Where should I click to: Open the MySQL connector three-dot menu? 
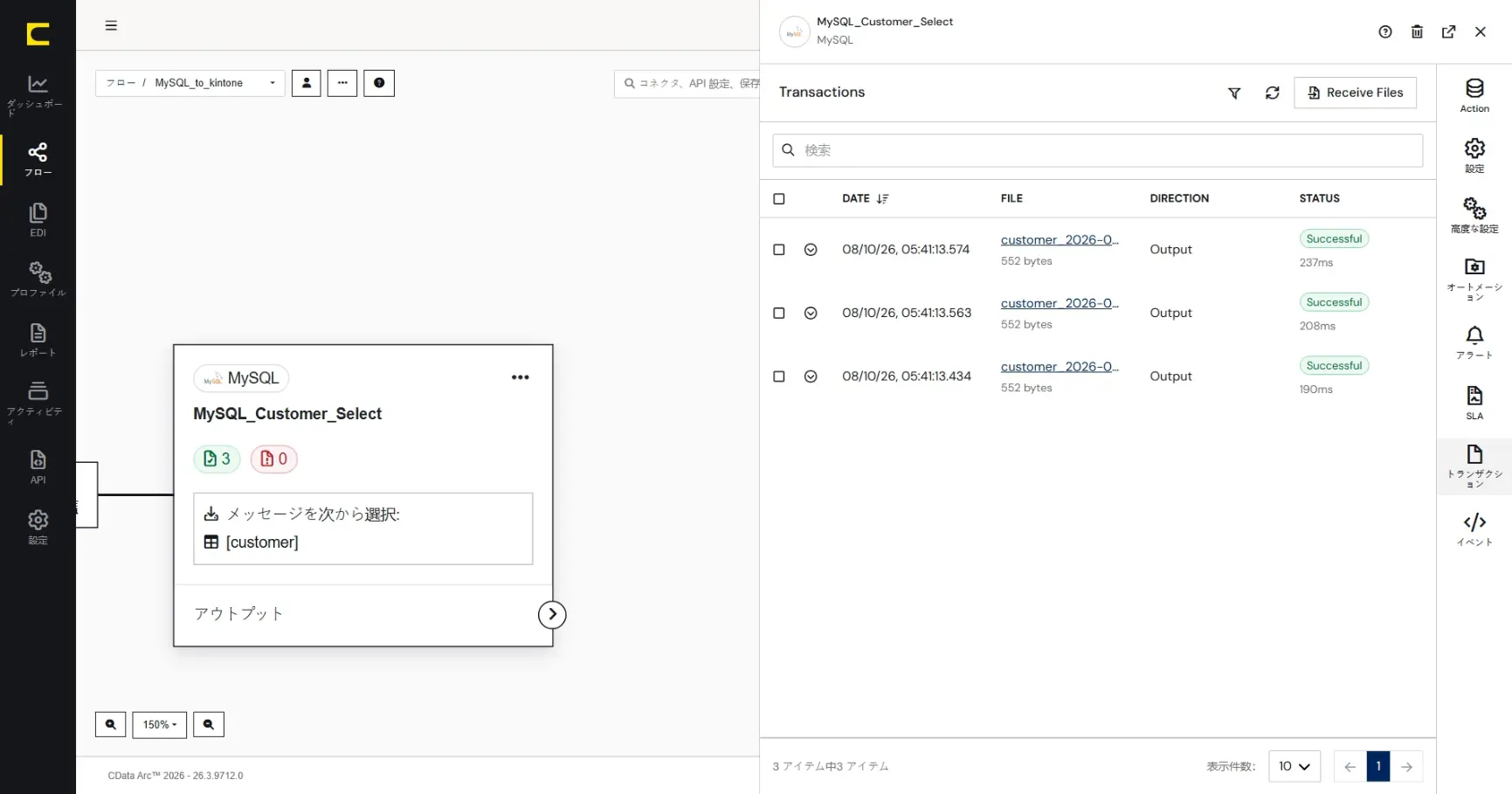coord(521,377)
